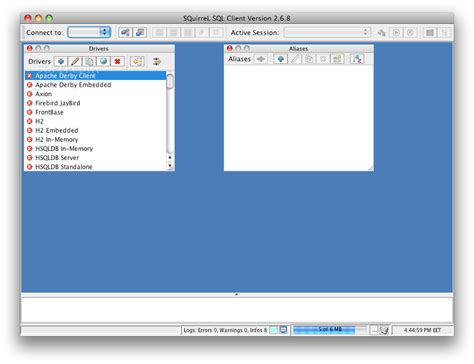The height and width of the screenshot is (364, 474).
Task: Select the Apache Derby Embedded driver
Action: coord(95,85)
